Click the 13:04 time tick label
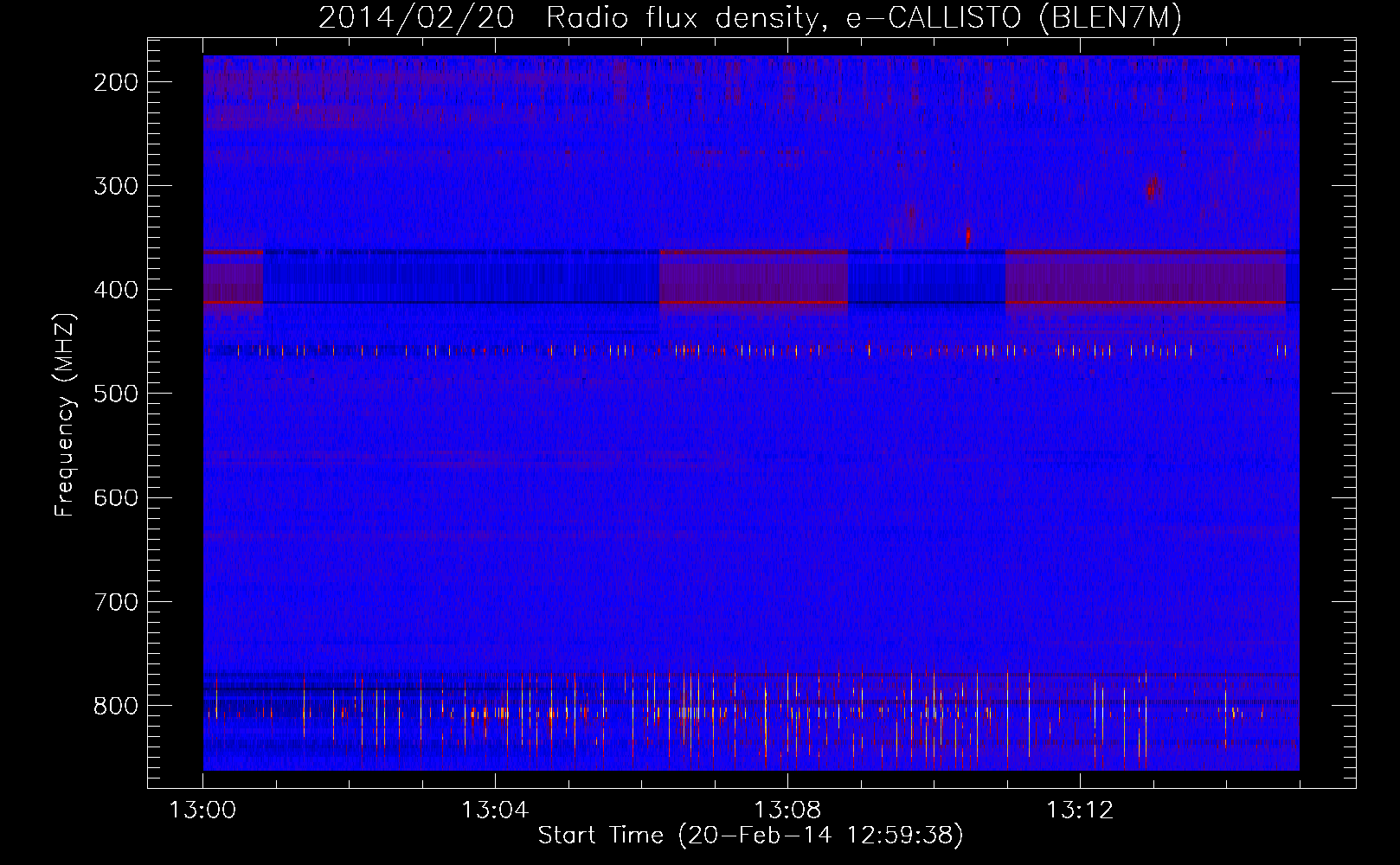1400x865 pixels. (495, 811)
